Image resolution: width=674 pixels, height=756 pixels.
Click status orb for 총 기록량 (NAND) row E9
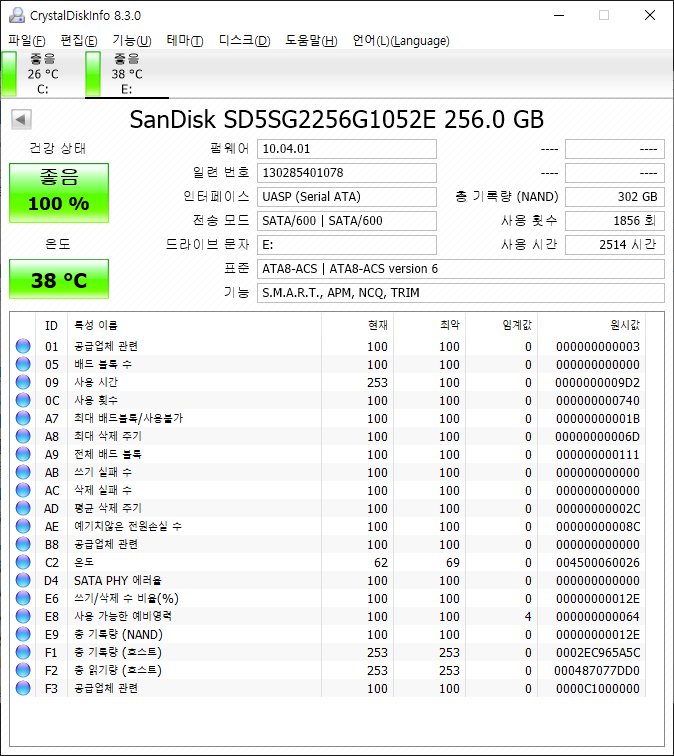click(23, 634)
